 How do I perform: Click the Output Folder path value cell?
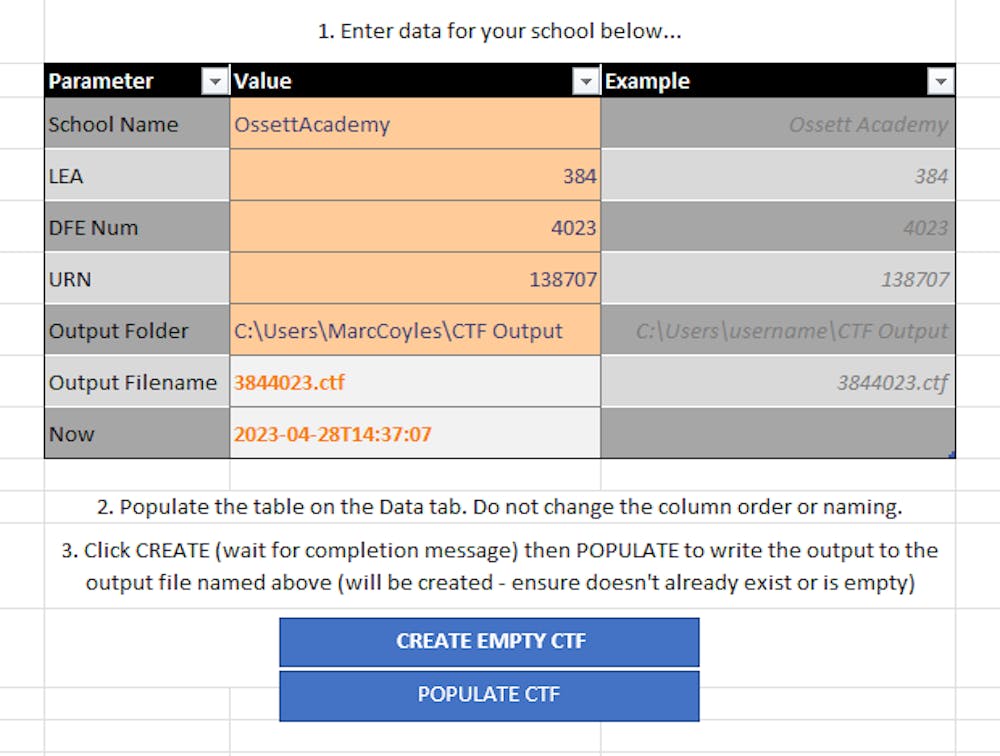click(x=414, y=331)
